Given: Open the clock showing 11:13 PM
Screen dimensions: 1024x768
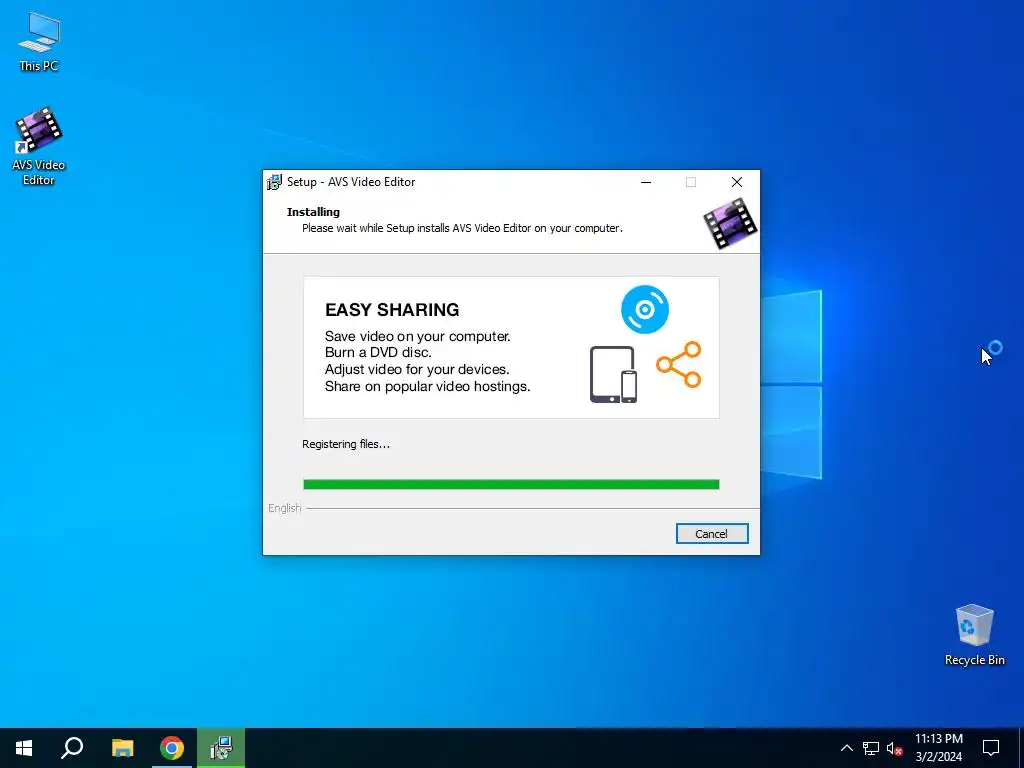Looking at the screenshot, I should coord(938,748).
